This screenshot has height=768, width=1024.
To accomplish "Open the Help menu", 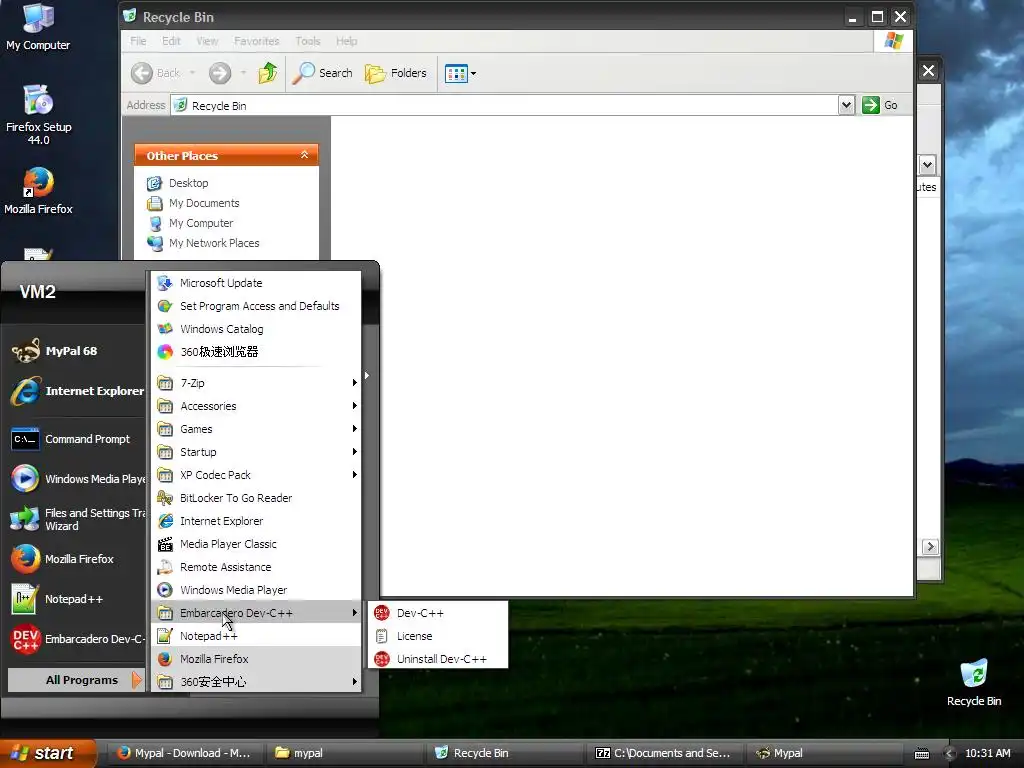I will pyautogui.click(x=347, y=40).
